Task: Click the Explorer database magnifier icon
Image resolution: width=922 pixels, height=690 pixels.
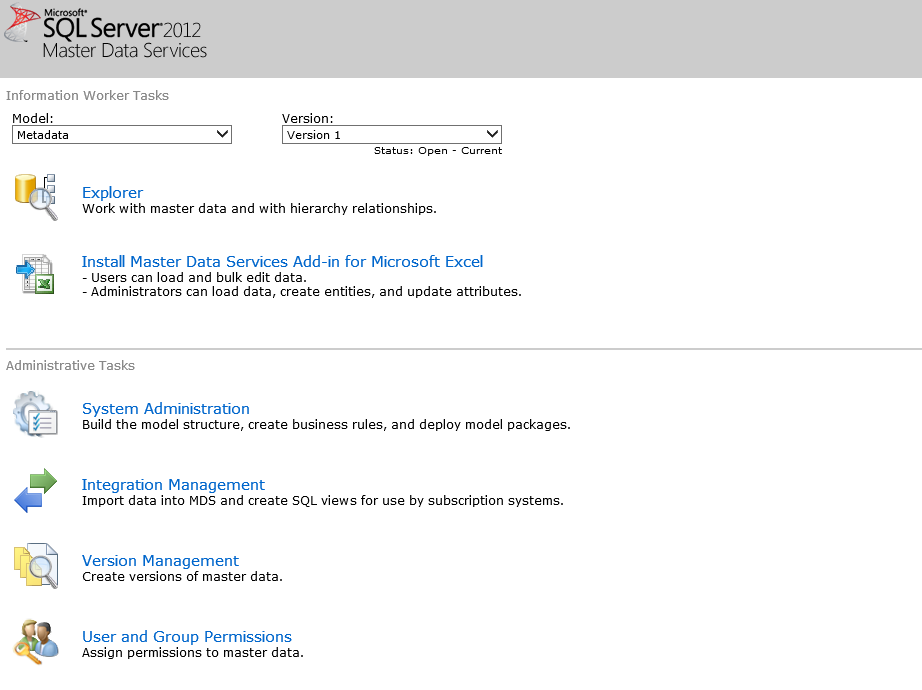Action: click(x=36, y=196)
